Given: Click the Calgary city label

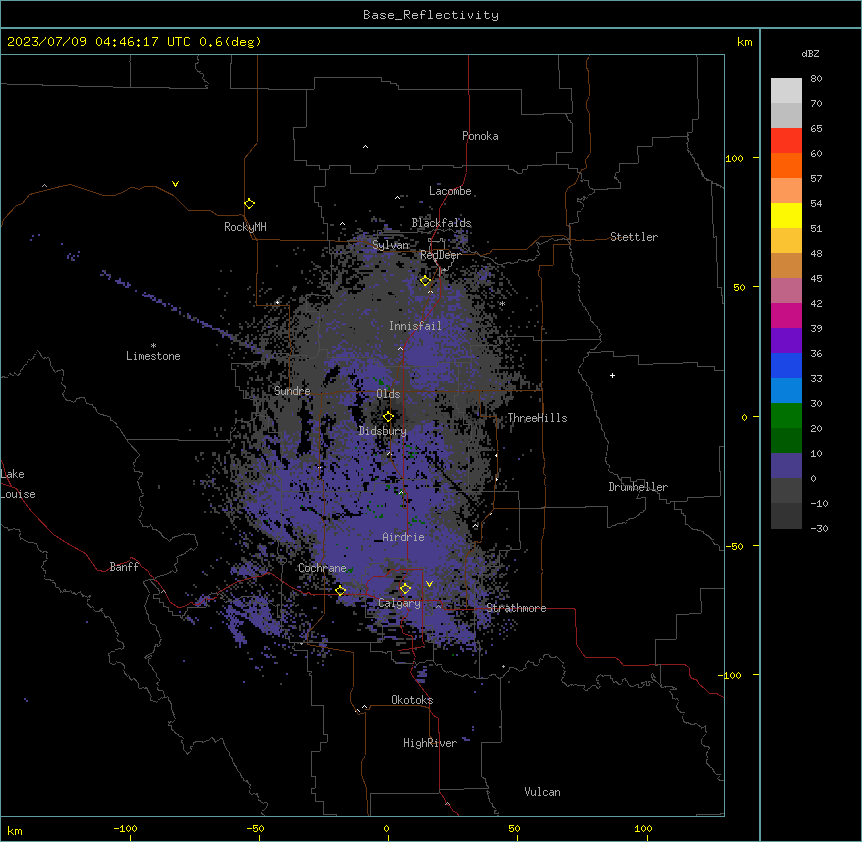Looking at the screenshot, I should (x=400, y=603).
